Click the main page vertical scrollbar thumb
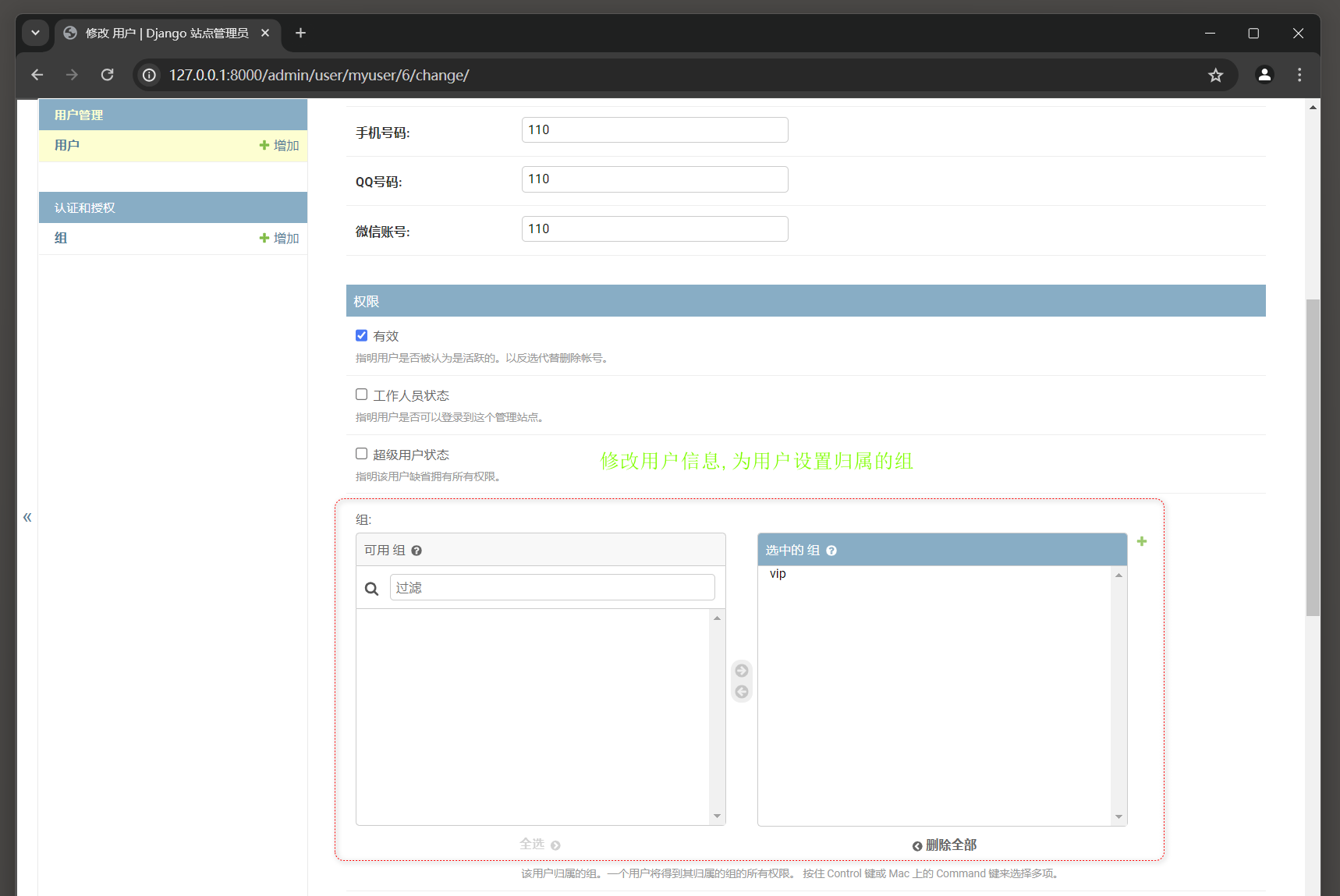1340x896 pixels. [x=1313, y=458]
